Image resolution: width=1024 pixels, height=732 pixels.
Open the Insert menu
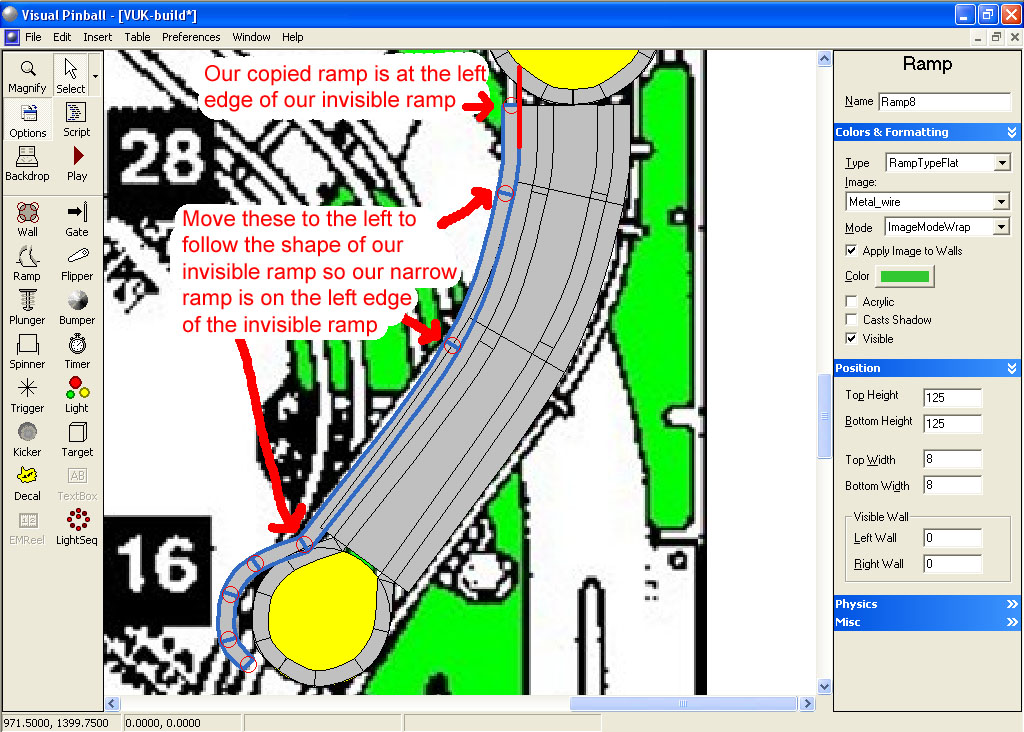coord(98,37)
